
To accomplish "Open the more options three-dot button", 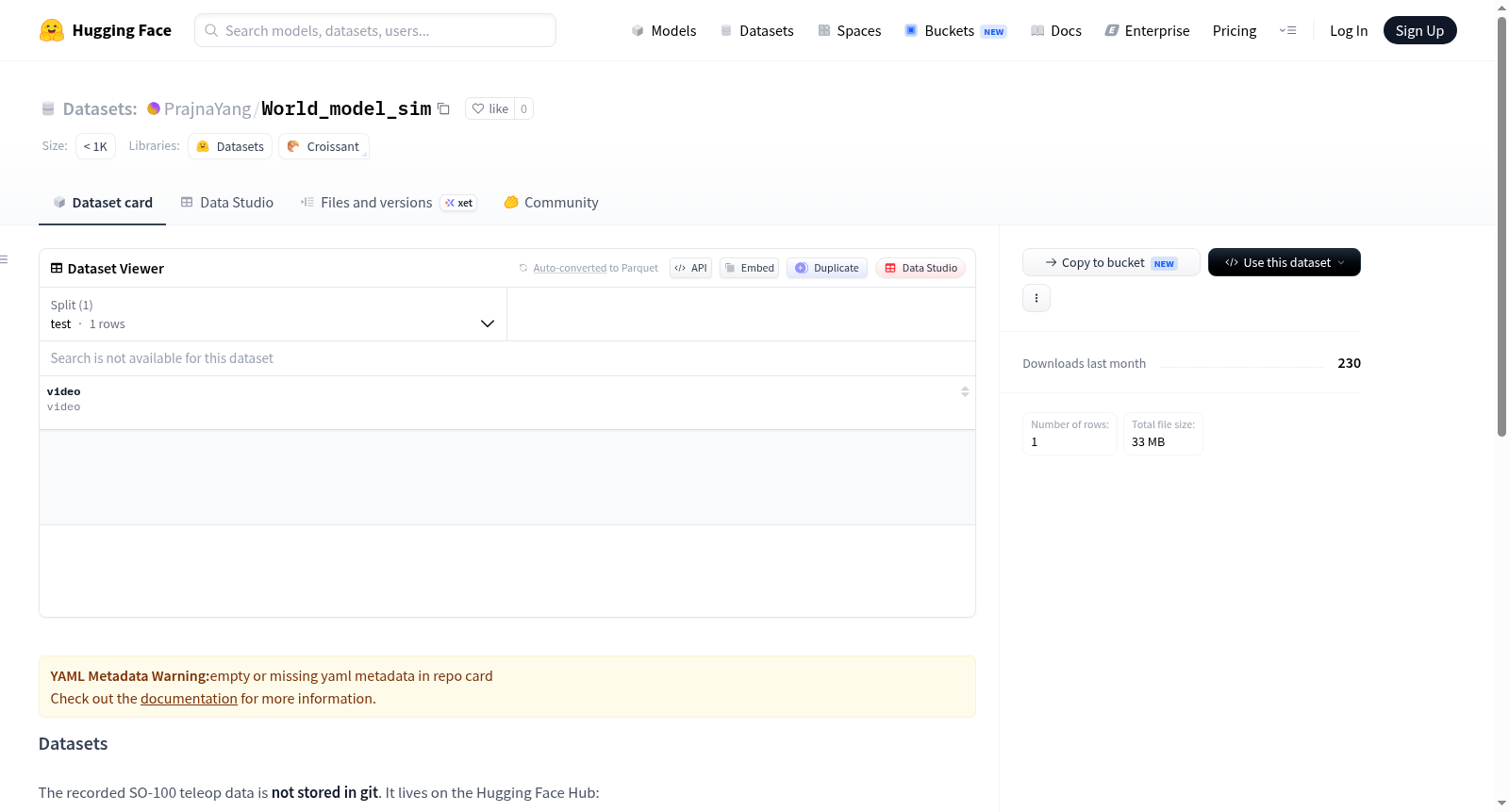I will click(1036, 298).
